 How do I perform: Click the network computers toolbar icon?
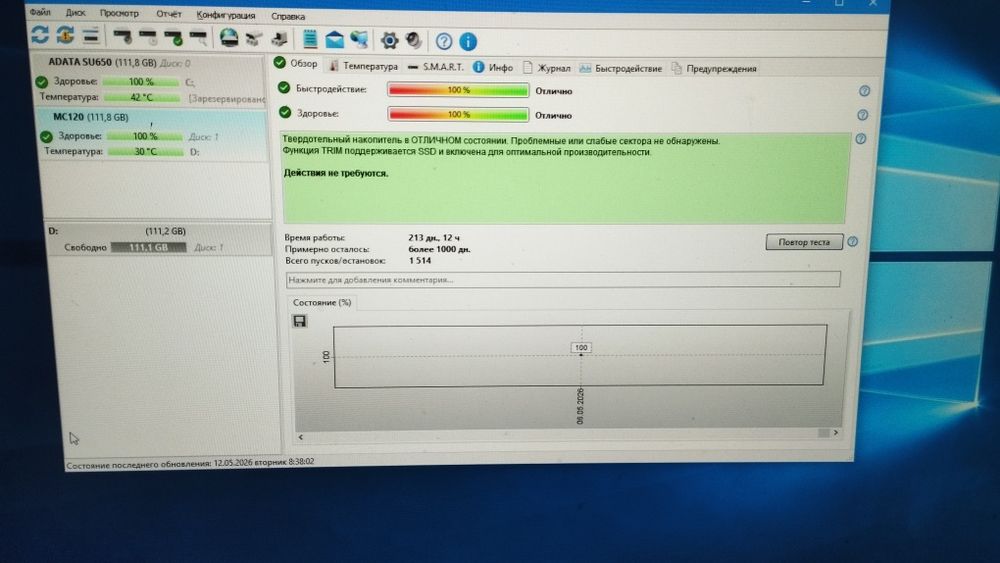(x=359, y=40)
